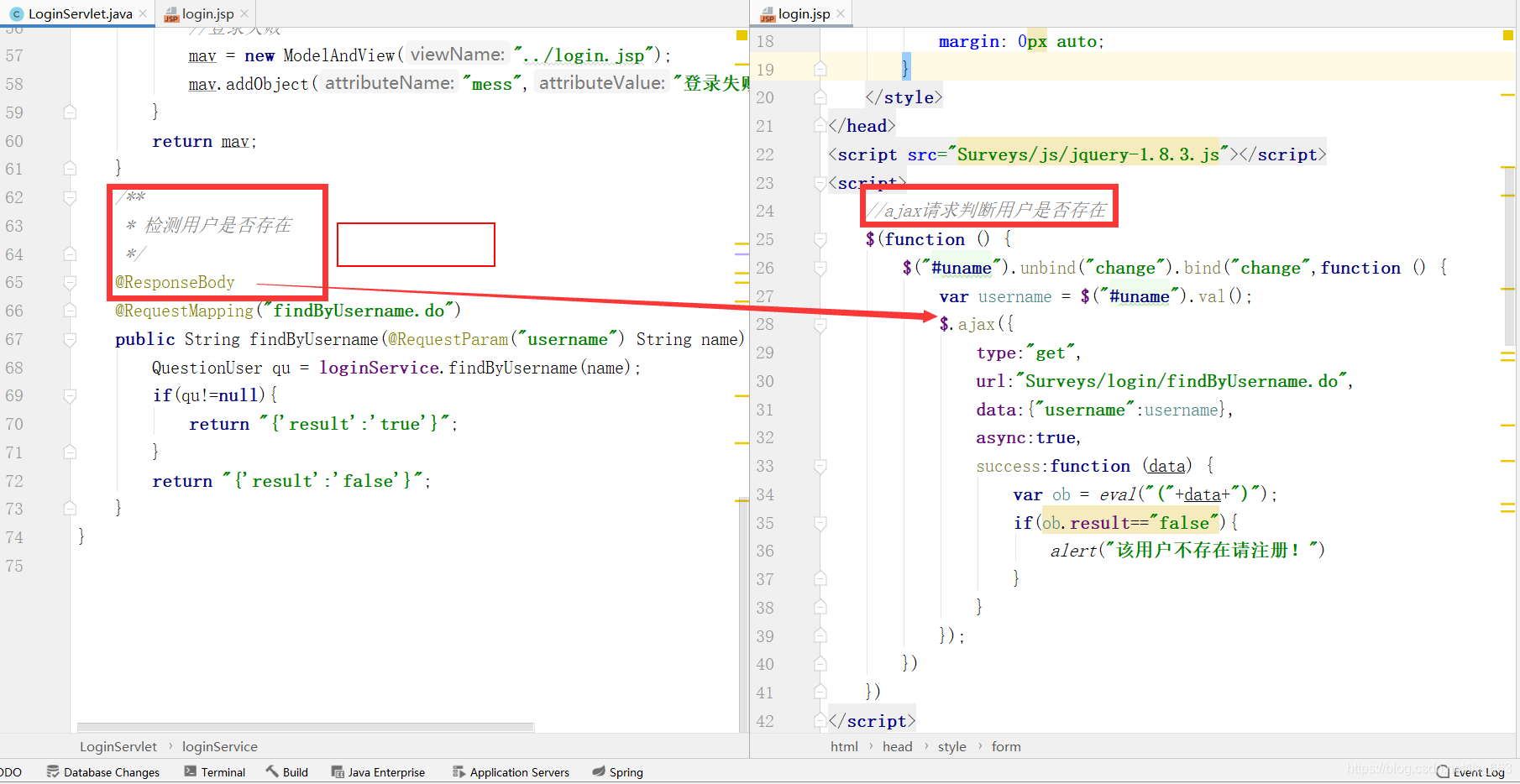Viewport: 1520px width, 784px height.
Task: Click the Terminal icon in bottom bar
Action: coord(191,771)
